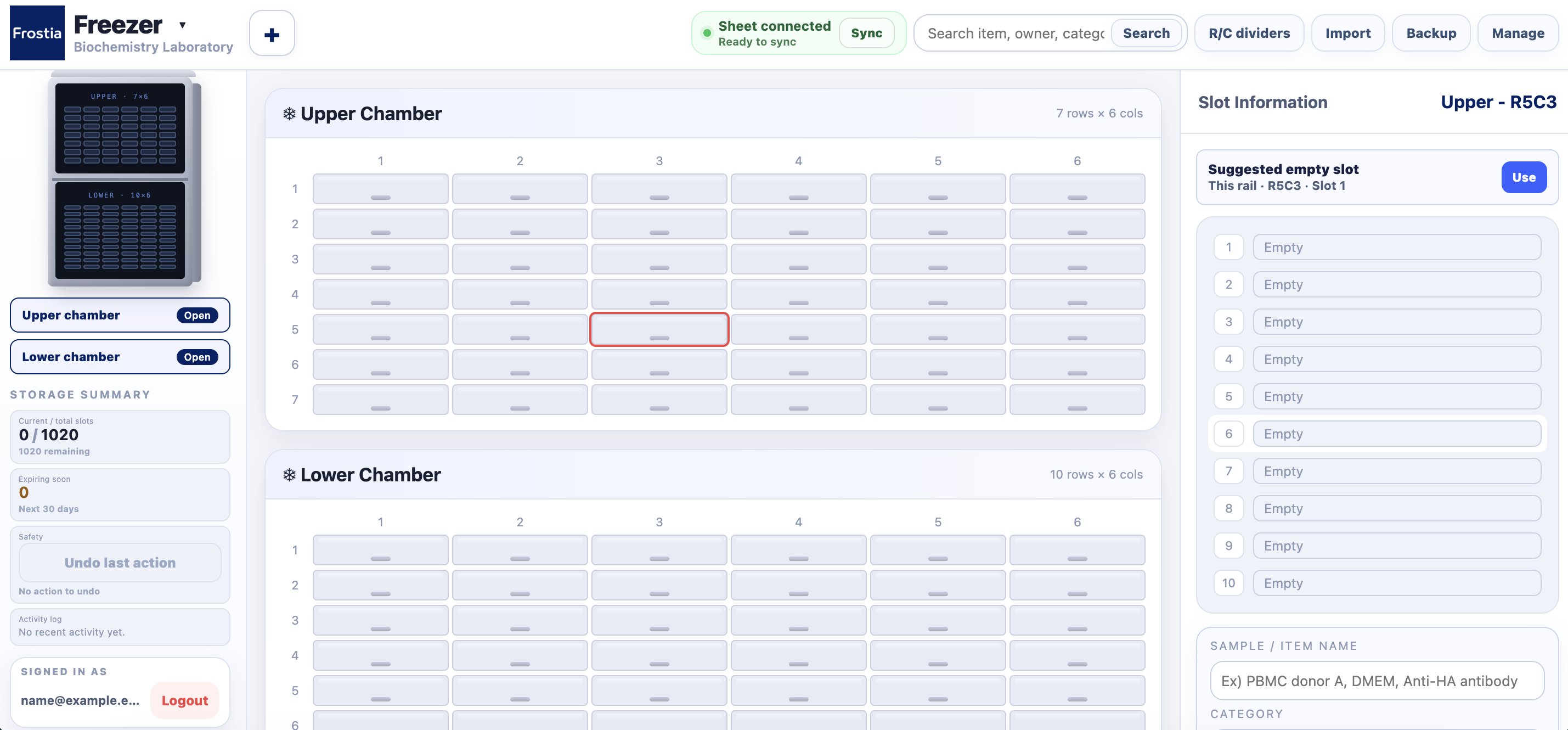Screen dimensions: 1568x730
Task: Click the name@example signed-in email
Action: (80, 700)
